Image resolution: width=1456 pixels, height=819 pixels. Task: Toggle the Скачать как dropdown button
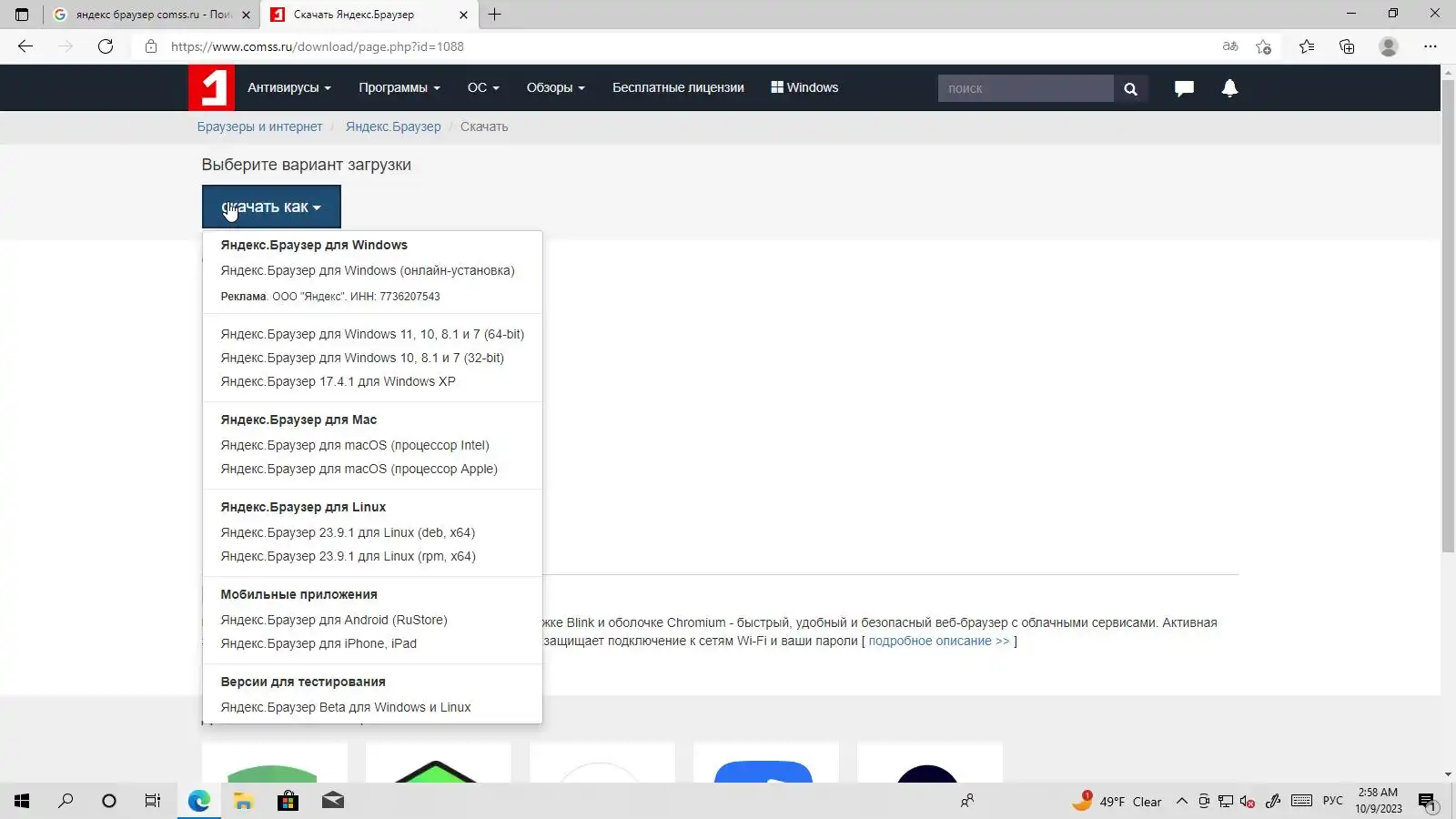271,207
